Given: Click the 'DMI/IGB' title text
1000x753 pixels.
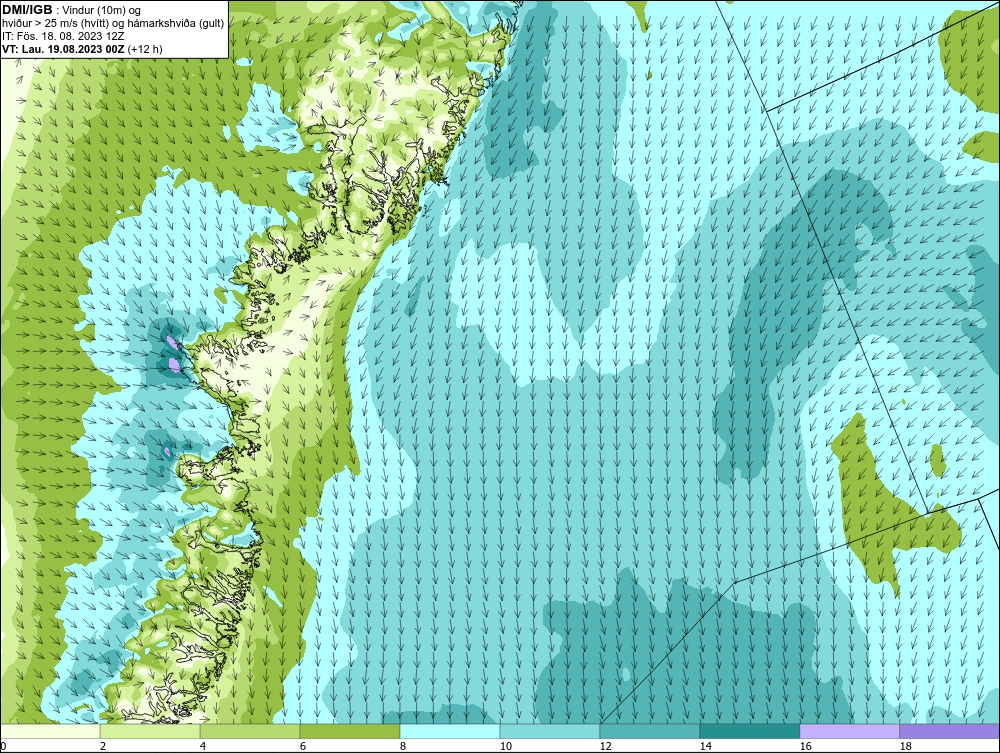Looking at the screenshot, I should (x=27, y=10).
